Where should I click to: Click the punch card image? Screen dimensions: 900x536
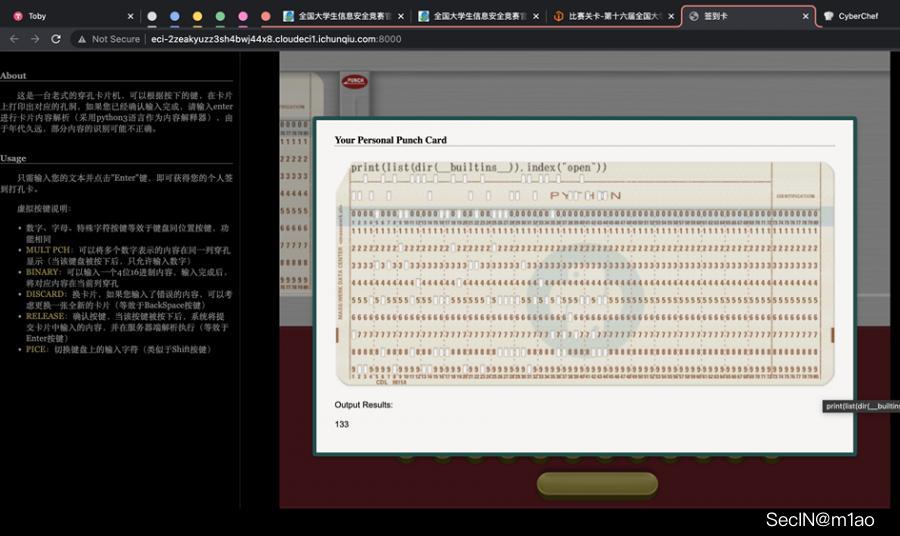[x=585, y=273]
